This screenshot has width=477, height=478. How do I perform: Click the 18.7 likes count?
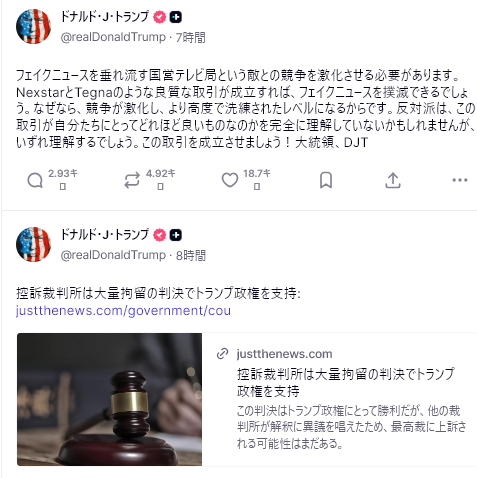point(257,174)
